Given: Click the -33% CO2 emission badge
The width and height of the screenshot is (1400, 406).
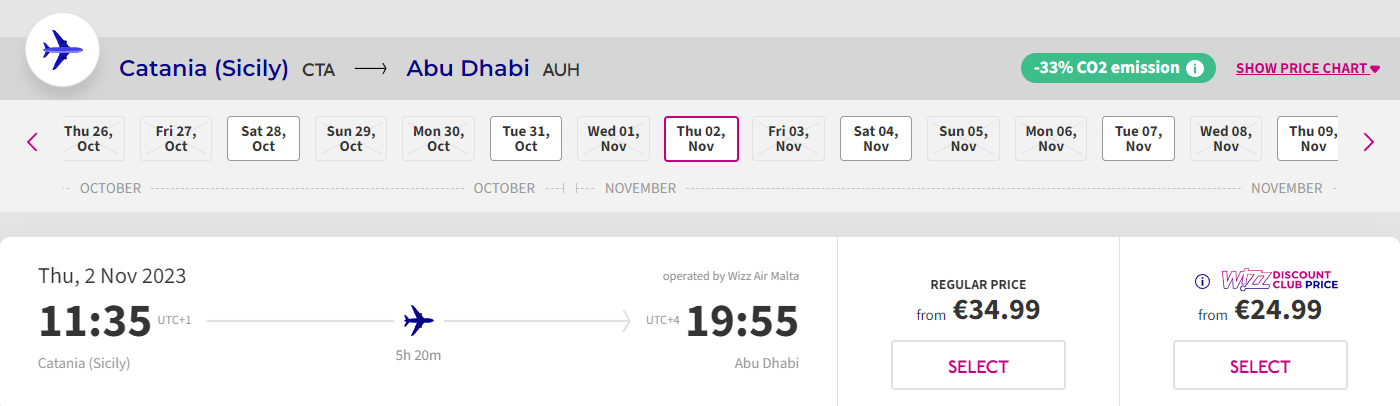Looking at the screenshot, I should 1118,68.
